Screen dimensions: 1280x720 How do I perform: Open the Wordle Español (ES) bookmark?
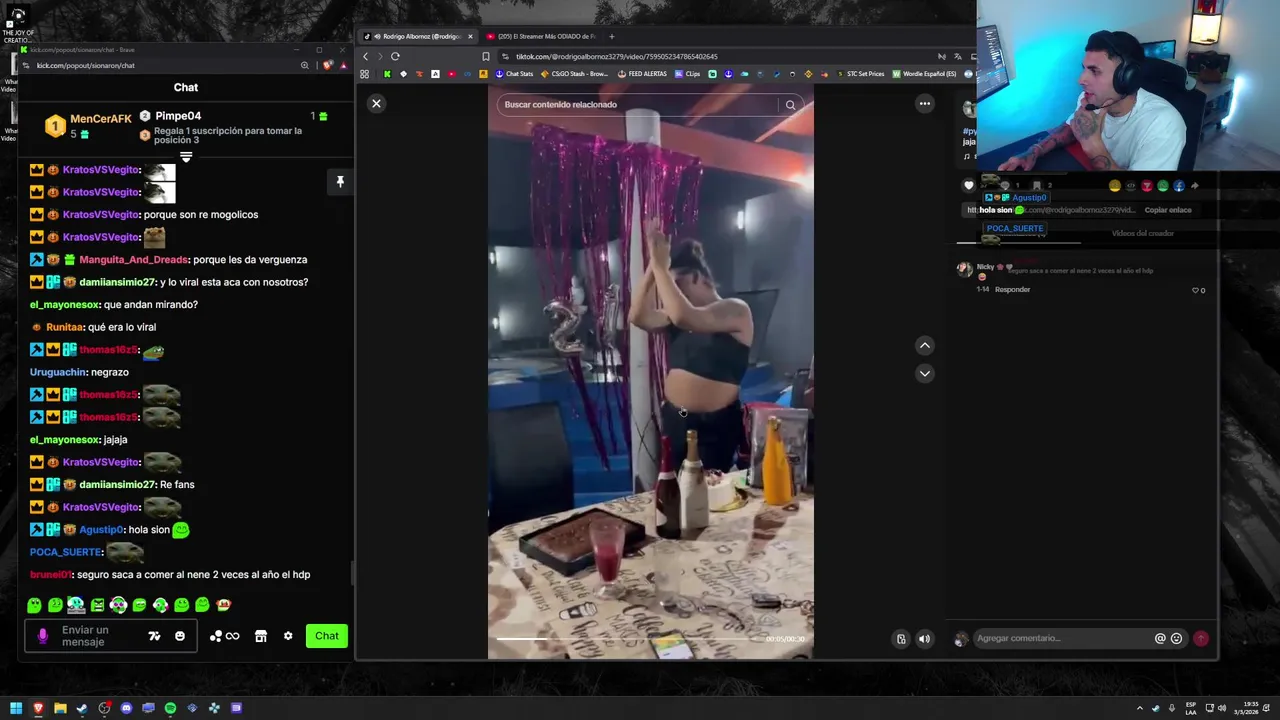point(925,74)
